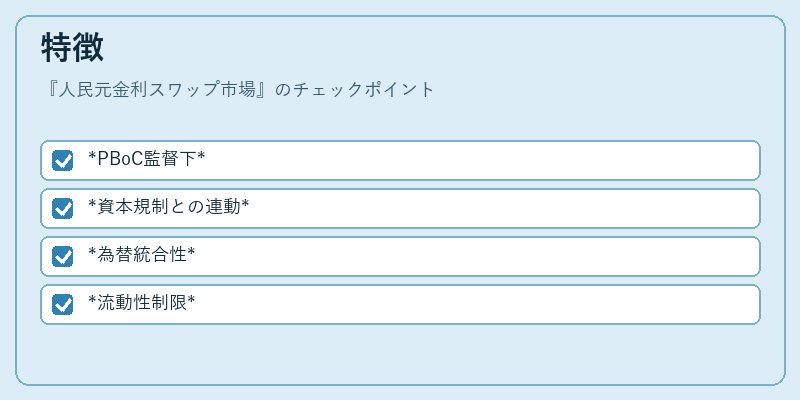Uncheck the PBoC監督下 checkbox
This screenshot has width=800, height=400.
(x=63, y=160)
